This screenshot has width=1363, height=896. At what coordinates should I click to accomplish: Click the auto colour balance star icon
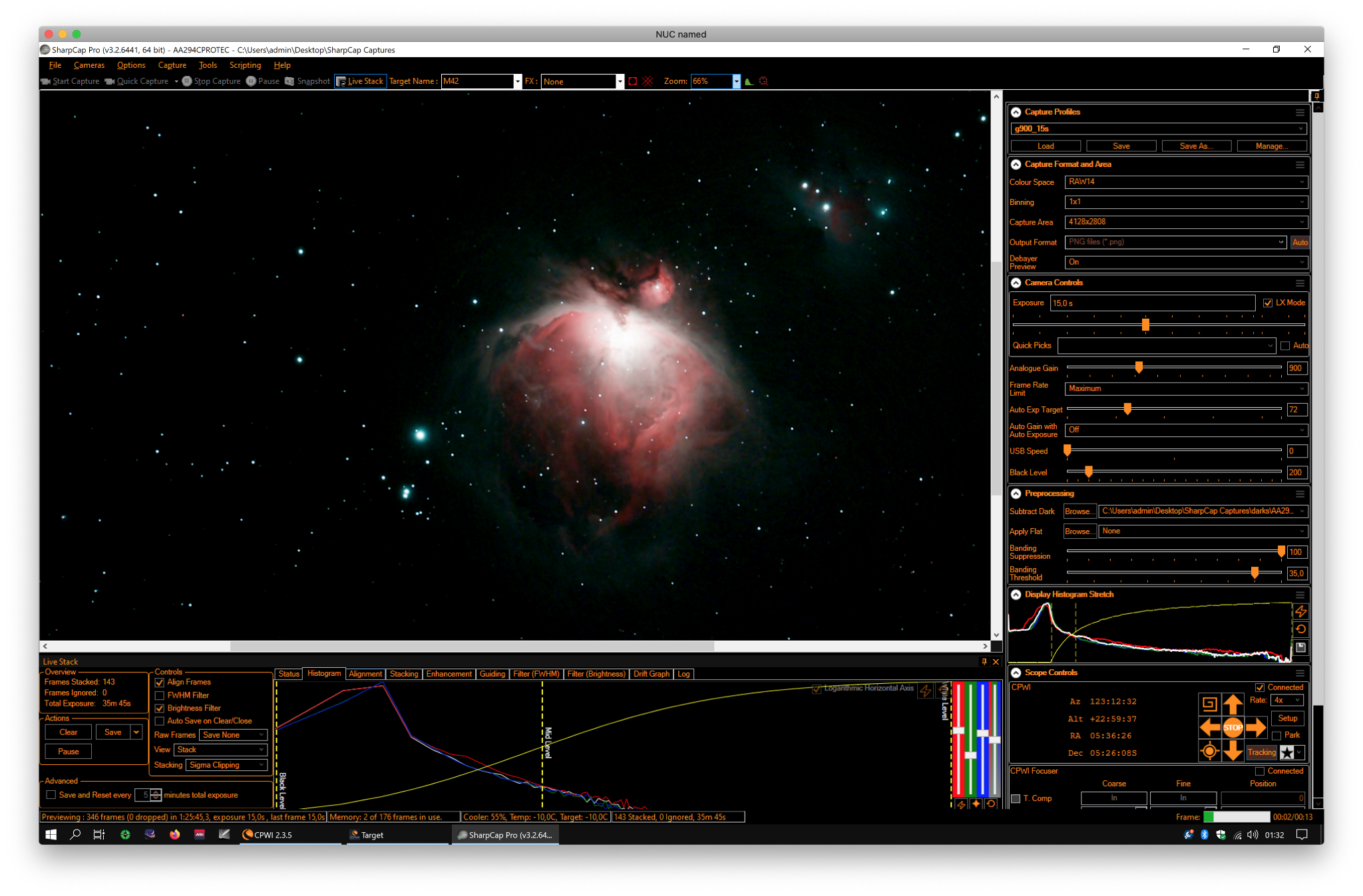[976, 804]
